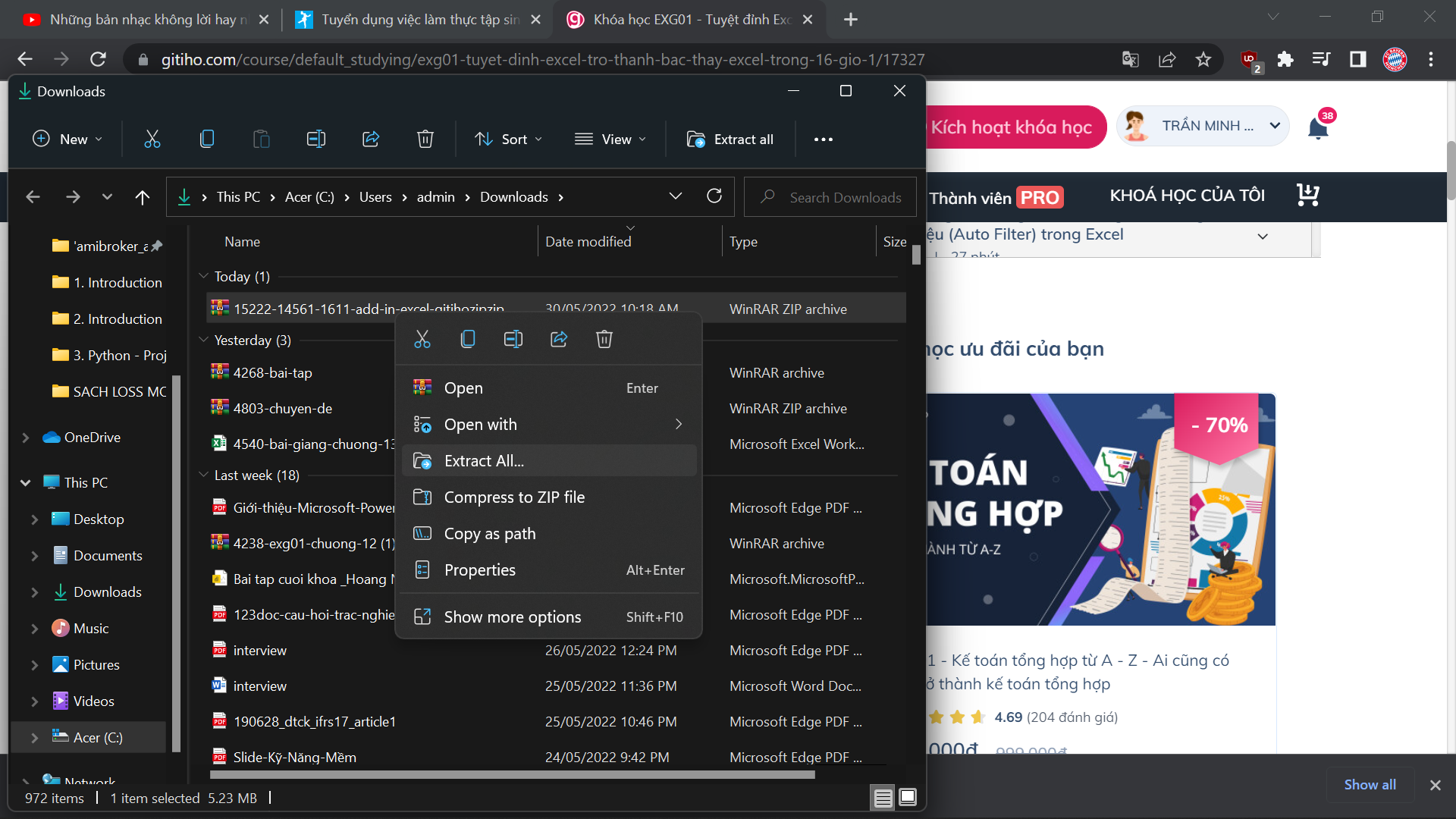1456x819 pixels.
Task: Open the Sort dropdown menu
Action: (x=508, y=139)
